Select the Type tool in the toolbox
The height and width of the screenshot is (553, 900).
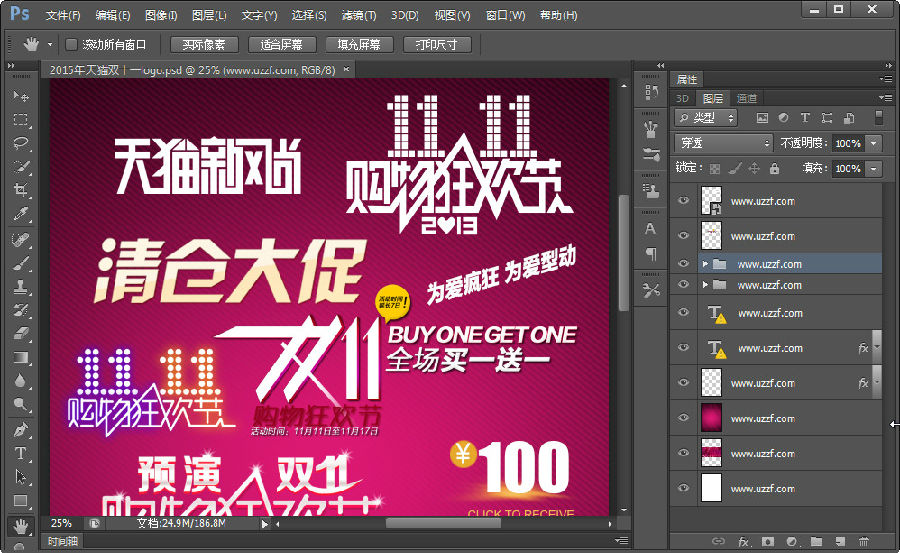click(21, 453)
